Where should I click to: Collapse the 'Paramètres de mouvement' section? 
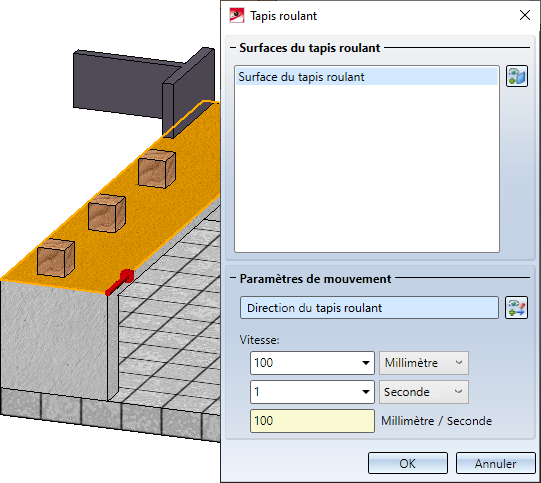pyautogui.click(x=233, y=278)
